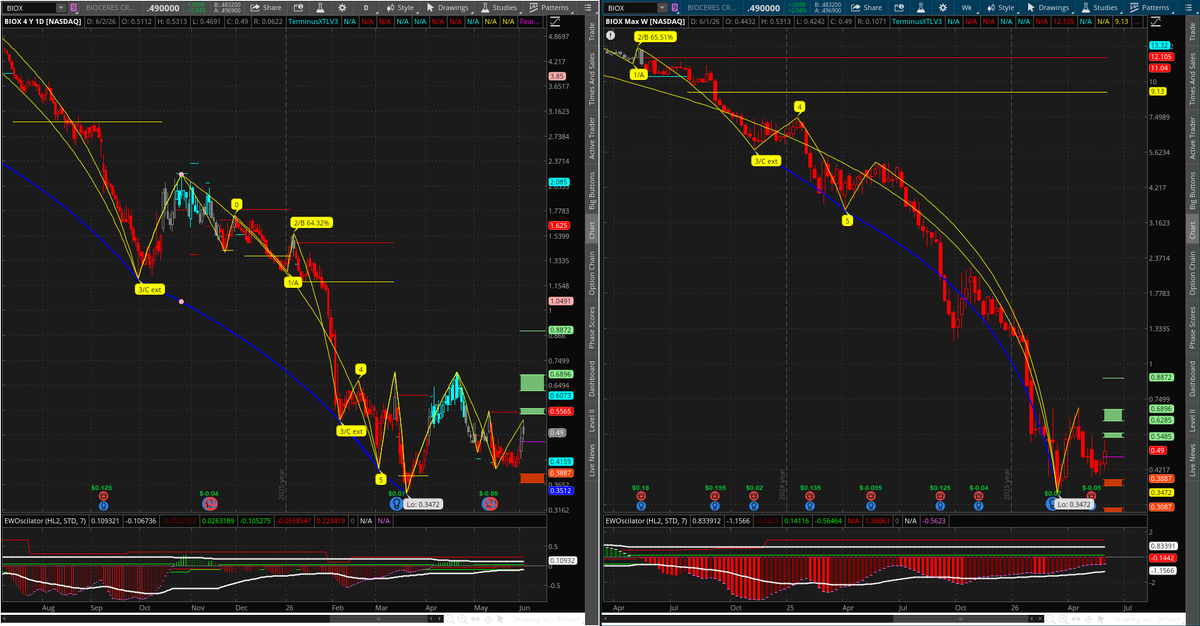Click the right chart's Share button
The image size is (1200, 626).
866,8
